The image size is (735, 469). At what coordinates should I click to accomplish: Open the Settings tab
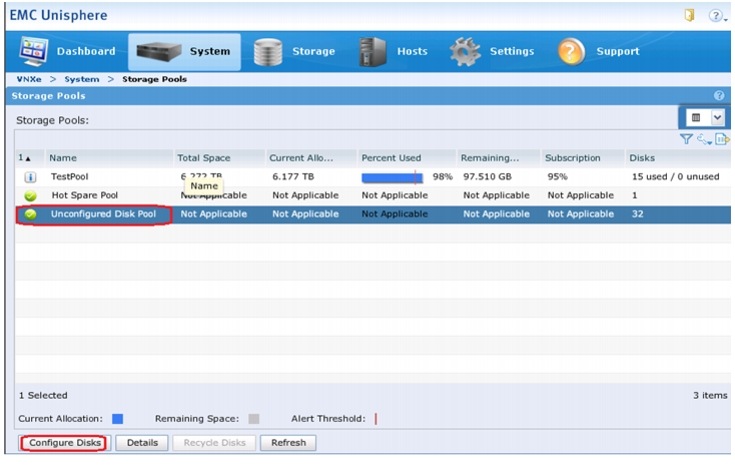pyautogui.click(x=492, y=52)
